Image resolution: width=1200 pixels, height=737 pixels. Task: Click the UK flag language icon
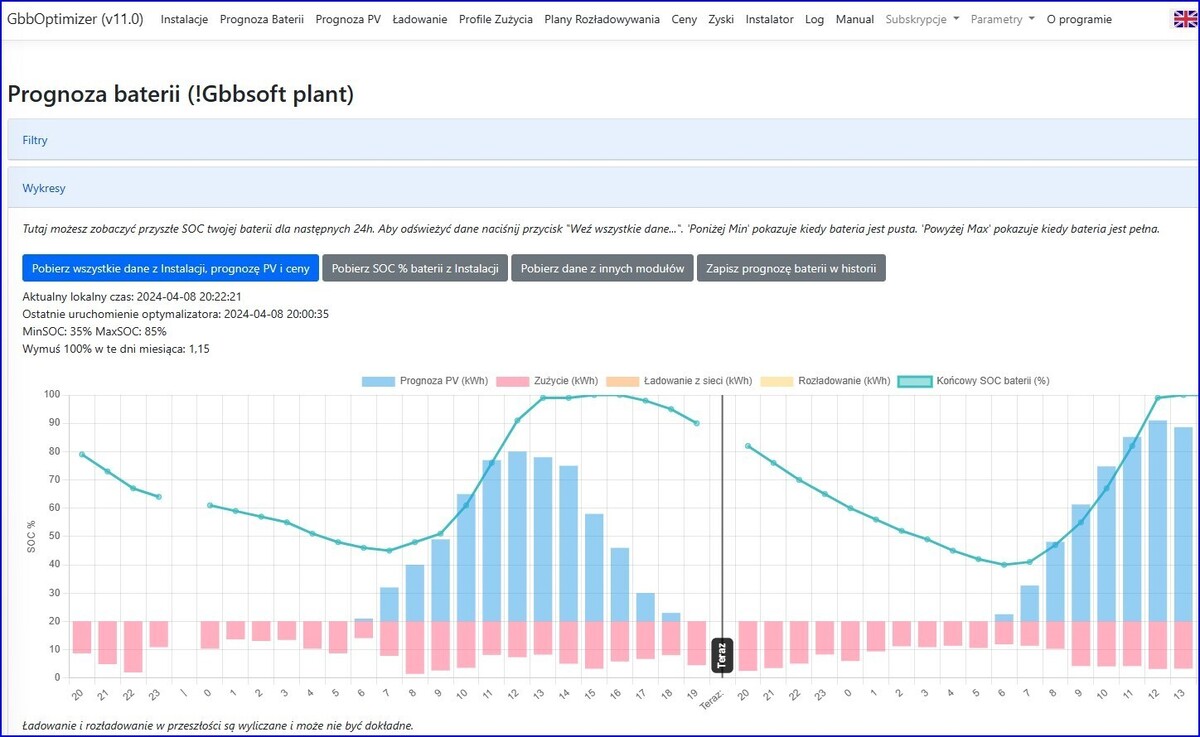pos(1185,19)
